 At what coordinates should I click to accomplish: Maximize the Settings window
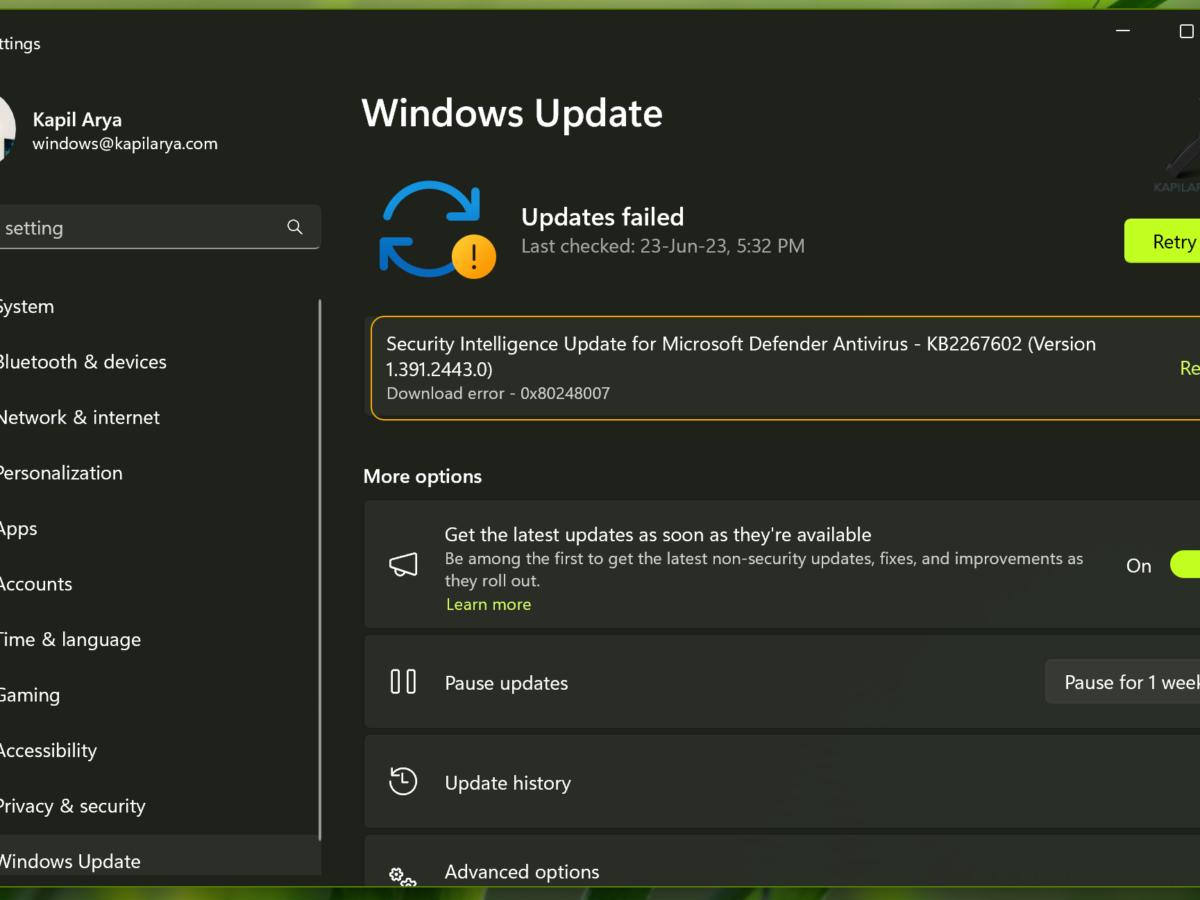tap(1186, 31)
